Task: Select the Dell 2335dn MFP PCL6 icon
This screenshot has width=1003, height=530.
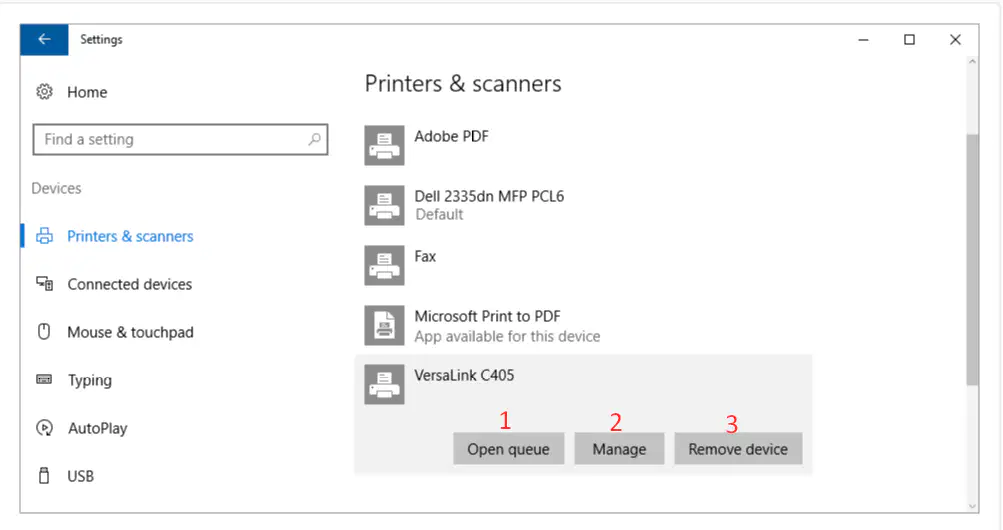Action: click(384, 205)
